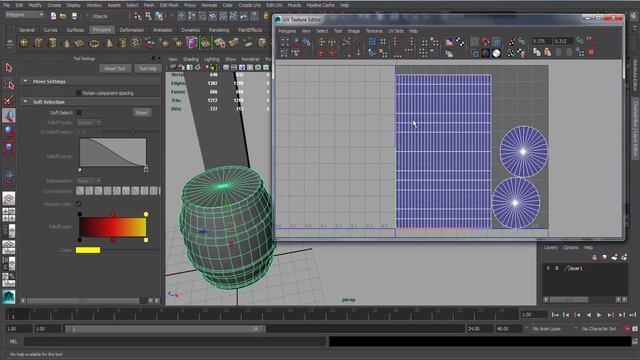Toggle layer1 reference R box
This screenshot has height=360, width=640.
click(557, 268)
